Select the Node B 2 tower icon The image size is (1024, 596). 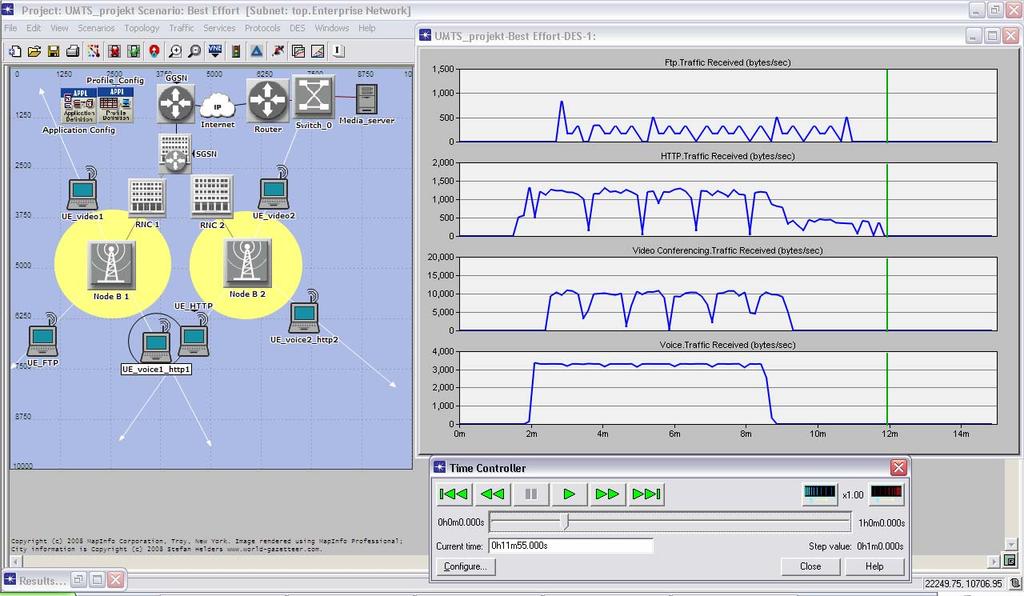click(246, 263)
